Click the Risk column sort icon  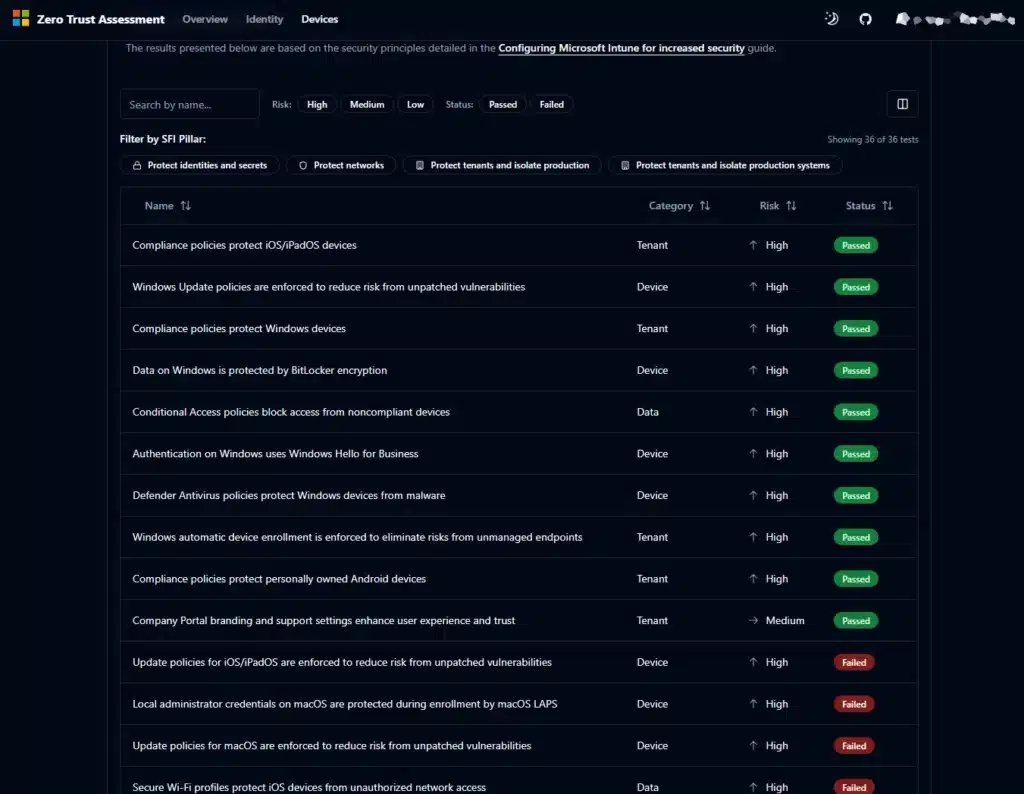[x=791, y=206]
